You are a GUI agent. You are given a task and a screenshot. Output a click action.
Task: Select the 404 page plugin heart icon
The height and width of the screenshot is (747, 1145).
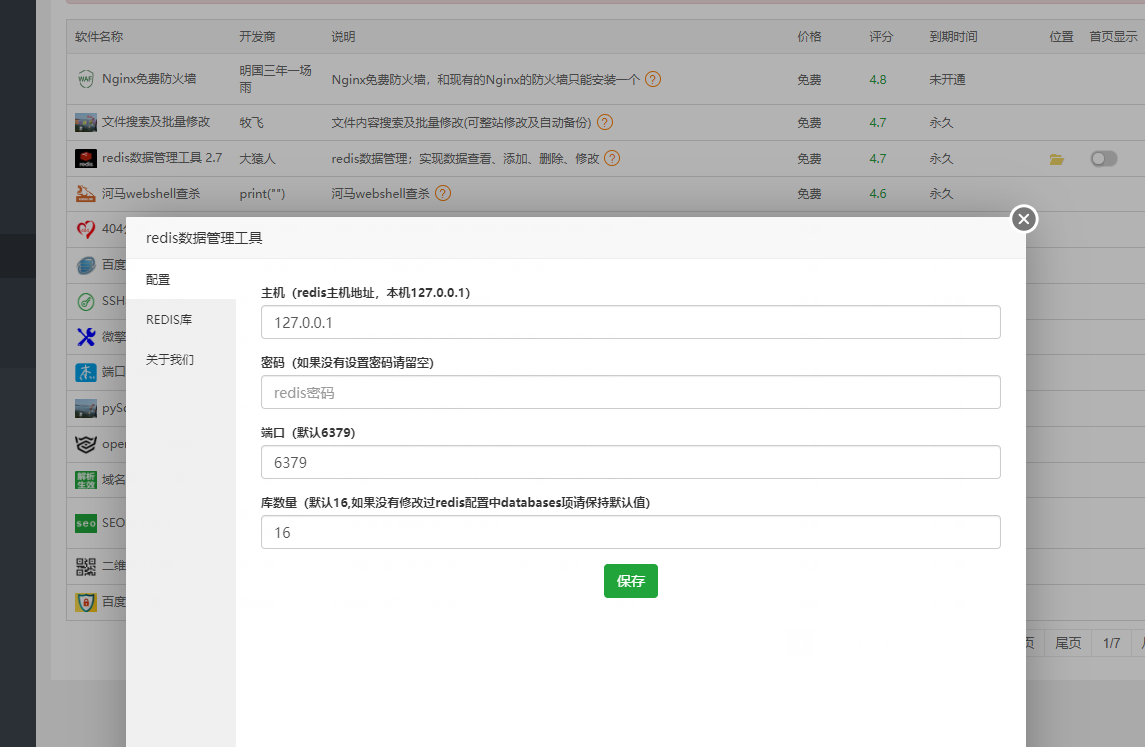pyautogui.click(x=87, y=228)
